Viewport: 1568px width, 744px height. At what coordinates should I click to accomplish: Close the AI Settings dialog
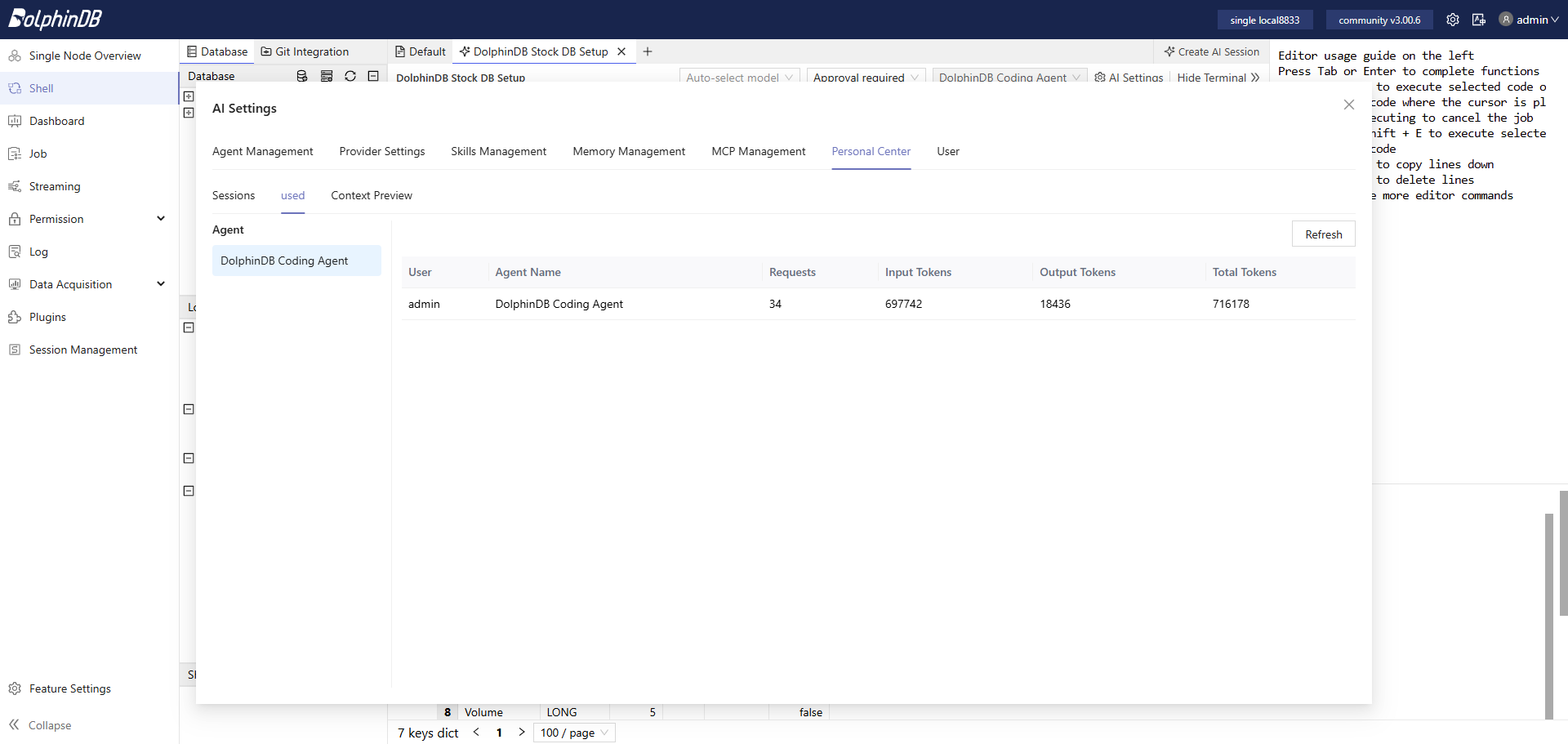1349,105
